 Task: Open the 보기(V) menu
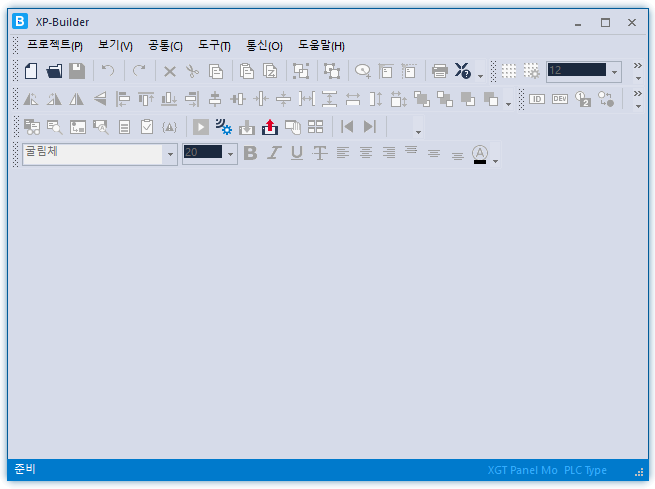(x=115, y=46)
